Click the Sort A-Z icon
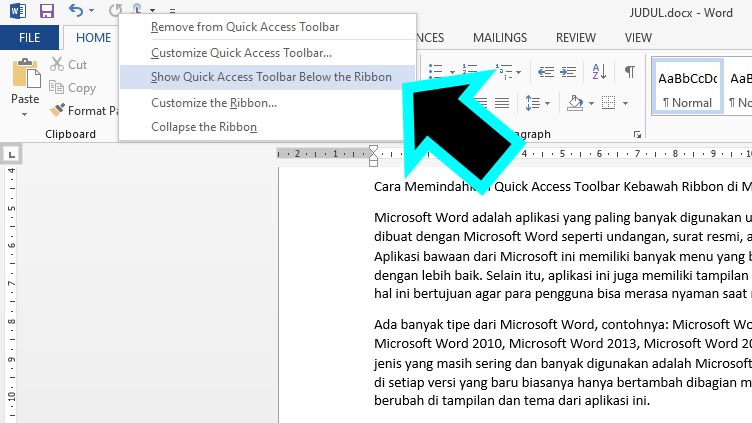This screenshot has height=423, width=752. tap(599, 72)
